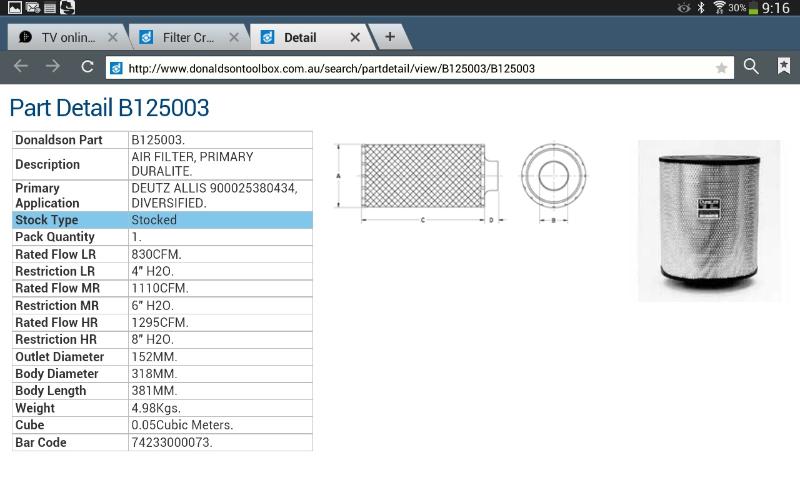Screen dimensions: 800x500
Task: Select the AIR FILTER, PRIMARY DURALITE description
Action: [x=192, y=164]
